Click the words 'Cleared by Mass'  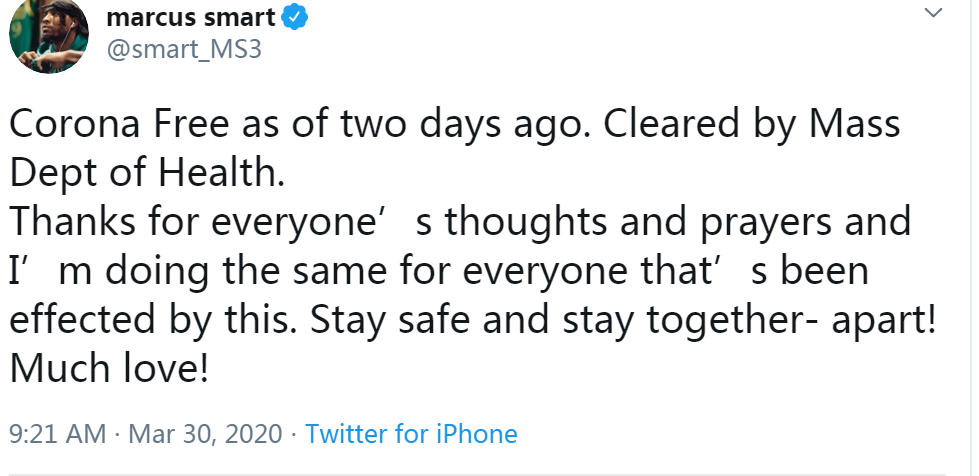click(752, 124)
